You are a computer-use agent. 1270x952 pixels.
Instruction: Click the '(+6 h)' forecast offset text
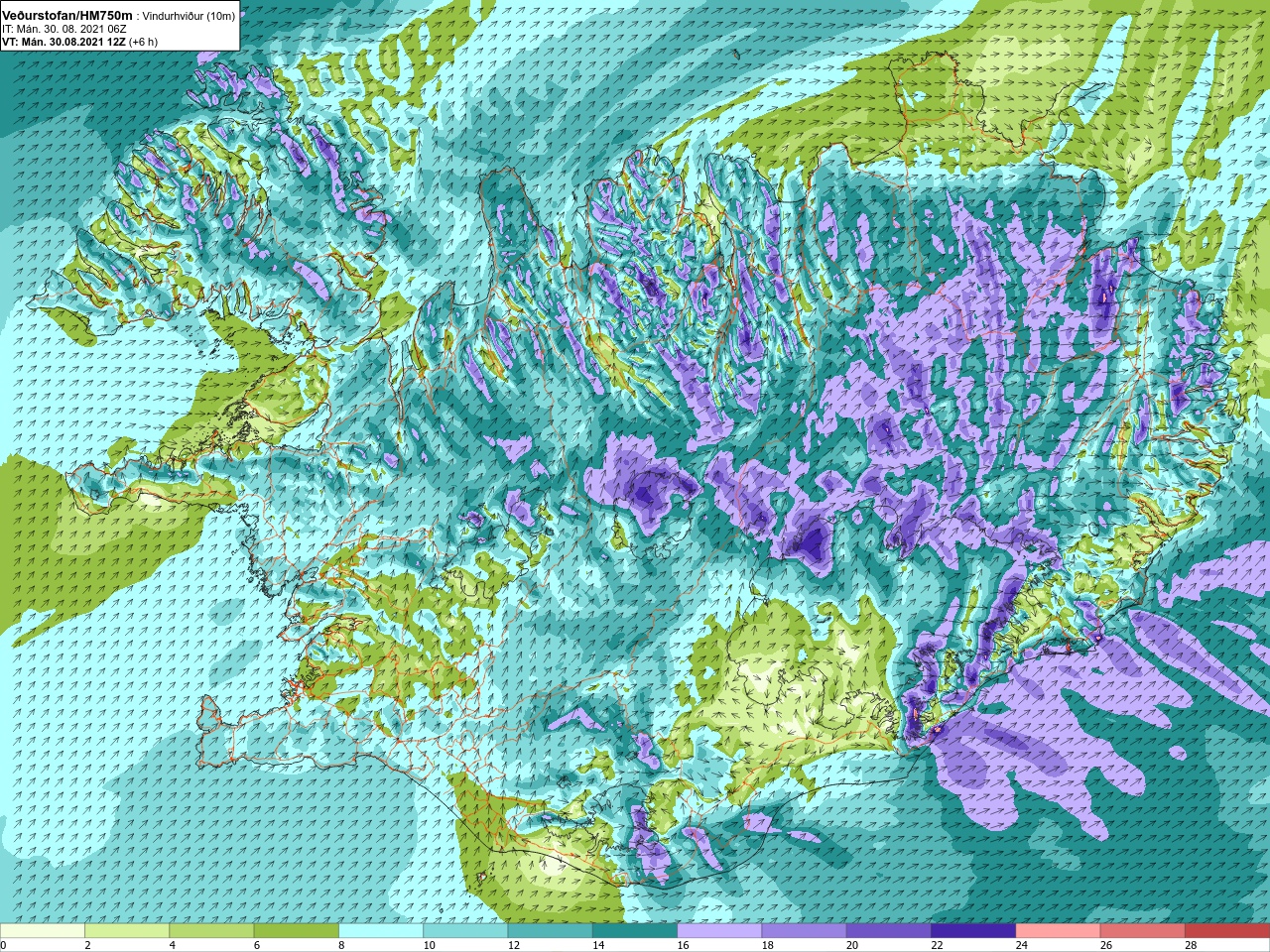(x=143, y=42)
